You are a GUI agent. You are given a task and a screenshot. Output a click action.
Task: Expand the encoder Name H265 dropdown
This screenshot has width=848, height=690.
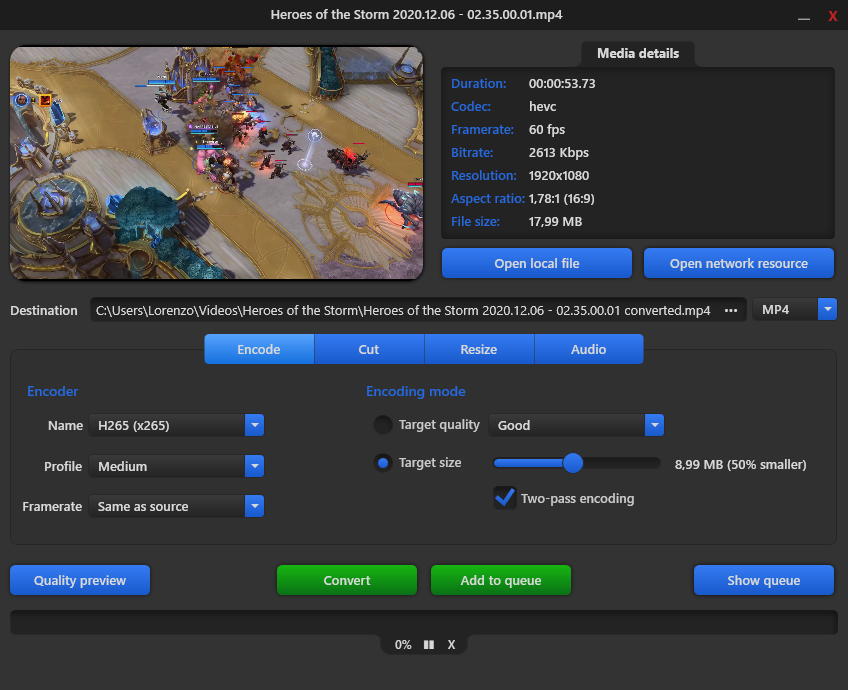tap(254, 425)
